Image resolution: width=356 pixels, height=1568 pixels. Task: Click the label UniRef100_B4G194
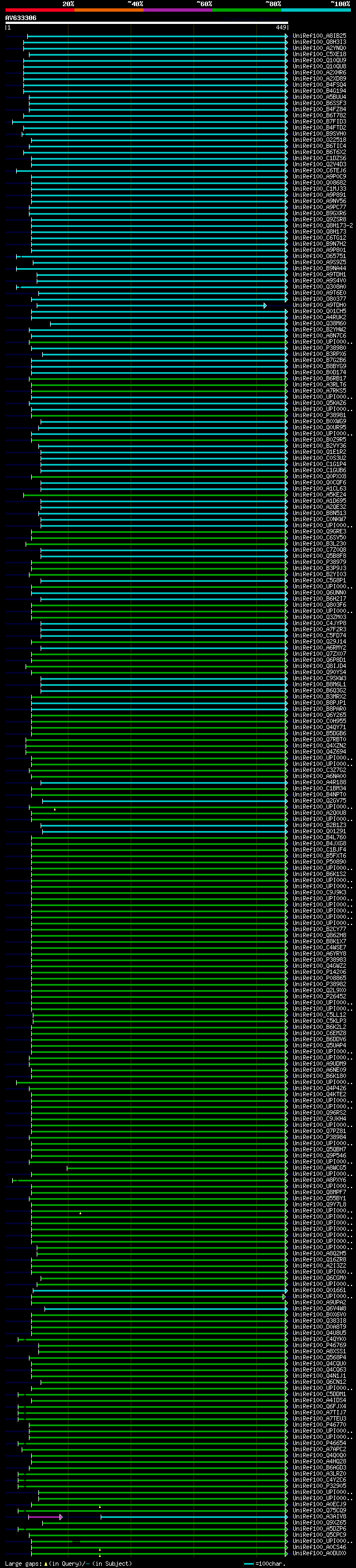[x=319, y=91]
